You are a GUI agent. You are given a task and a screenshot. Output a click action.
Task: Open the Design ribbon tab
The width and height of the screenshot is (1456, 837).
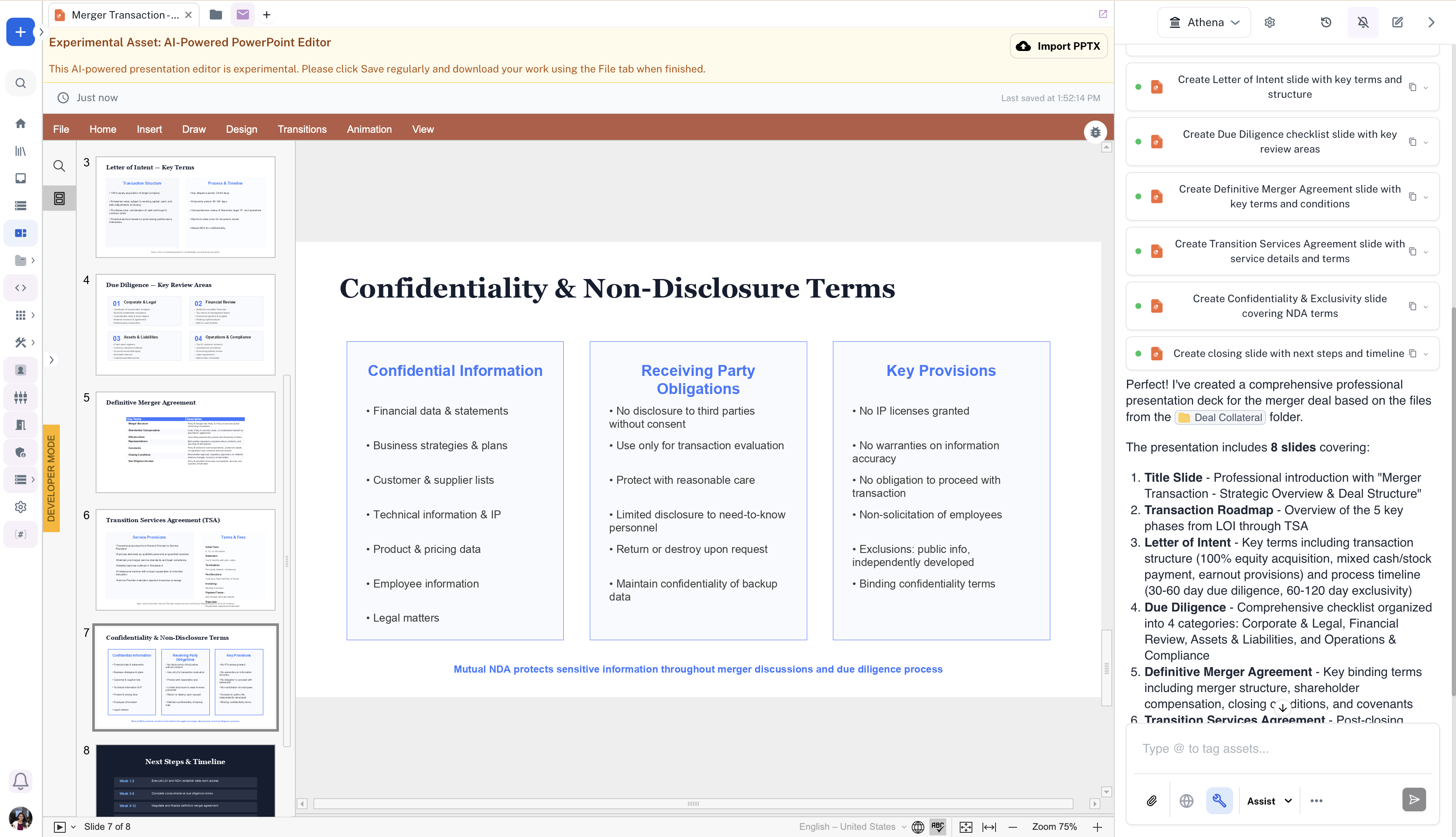coord(241,129)
